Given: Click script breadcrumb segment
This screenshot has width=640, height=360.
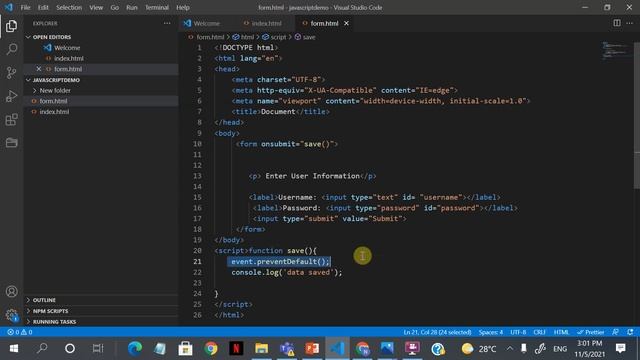Looking at the screenshot, I should [x=278, y=37].
